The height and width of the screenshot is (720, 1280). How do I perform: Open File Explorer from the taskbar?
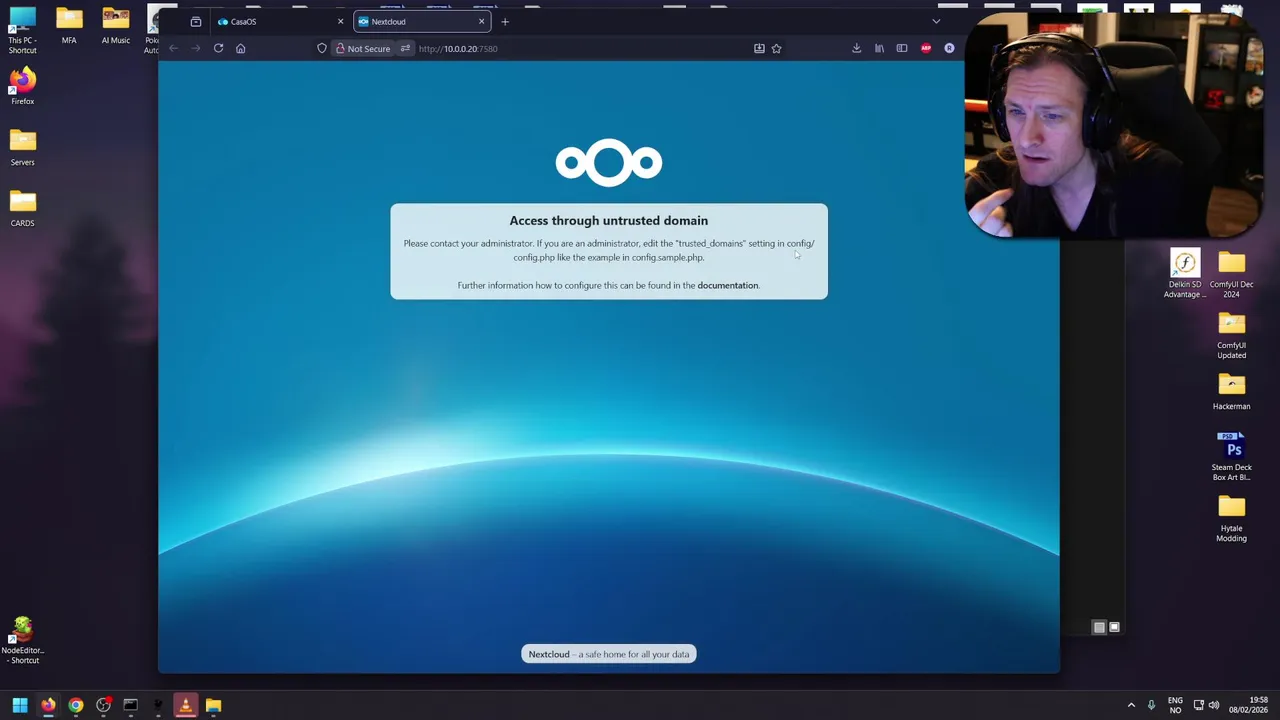pyautogui.click(x=213, y=705)
